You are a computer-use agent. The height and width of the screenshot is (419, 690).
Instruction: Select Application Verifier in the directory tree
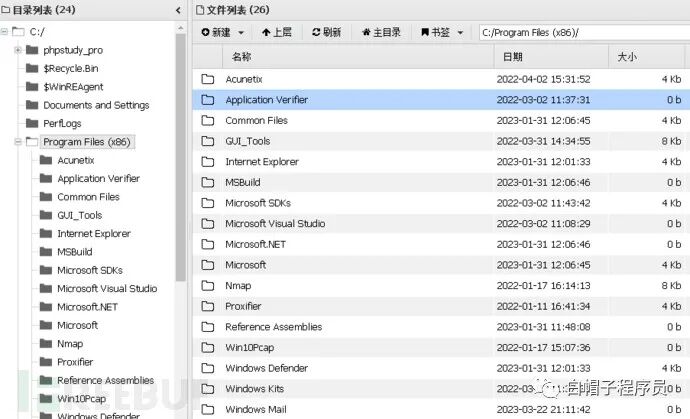click(x=99, y=179)
